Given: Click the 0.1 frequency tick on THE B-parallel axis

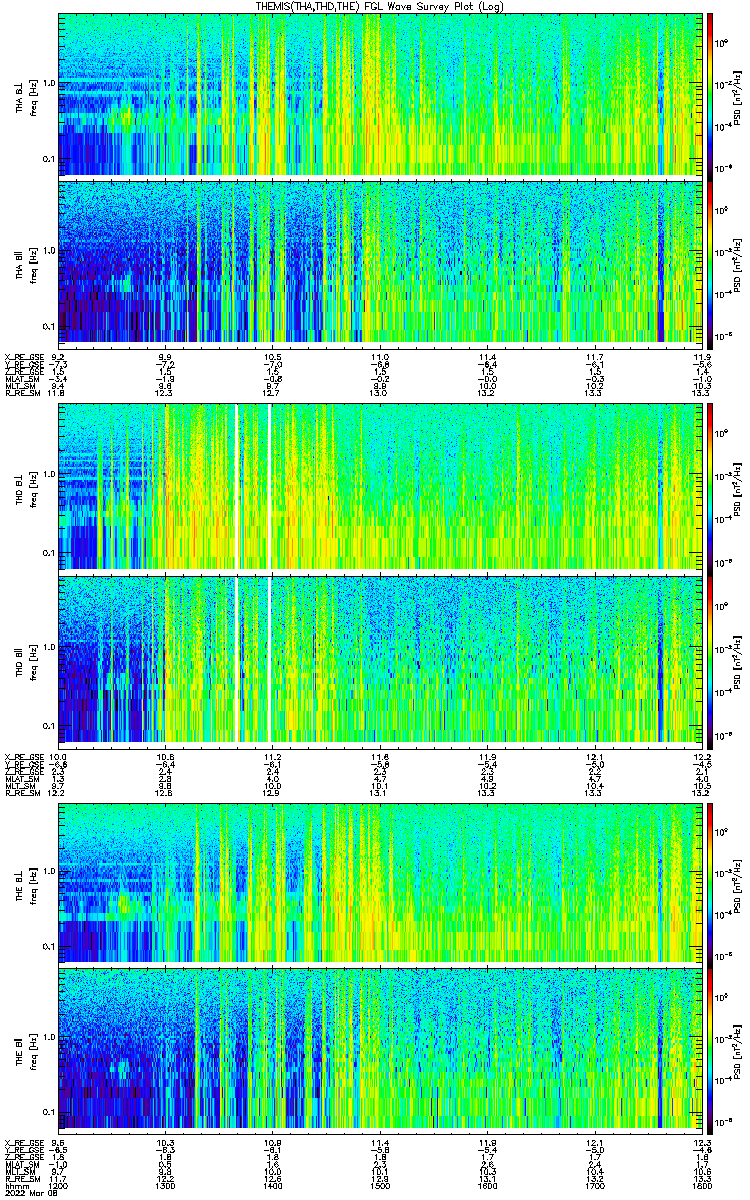Looking at the screenshot, I should point(48,1112).
